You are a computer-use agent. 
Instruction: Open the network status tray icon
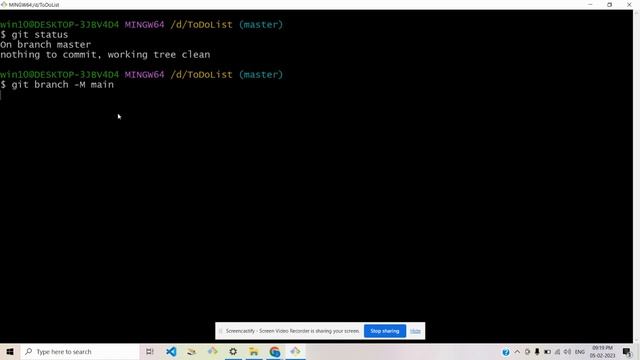click(558, 352)
